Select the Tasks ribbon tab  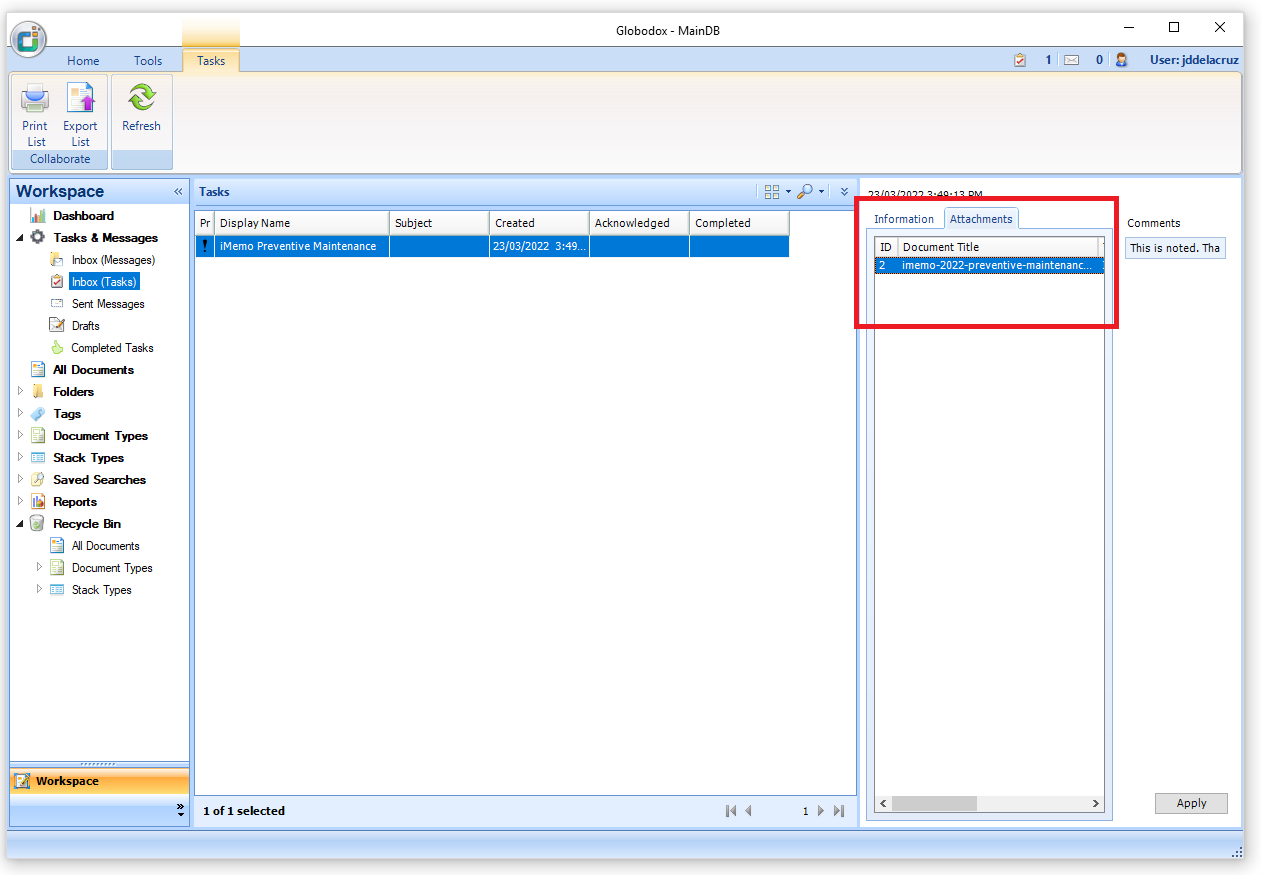tap(211, 61)
